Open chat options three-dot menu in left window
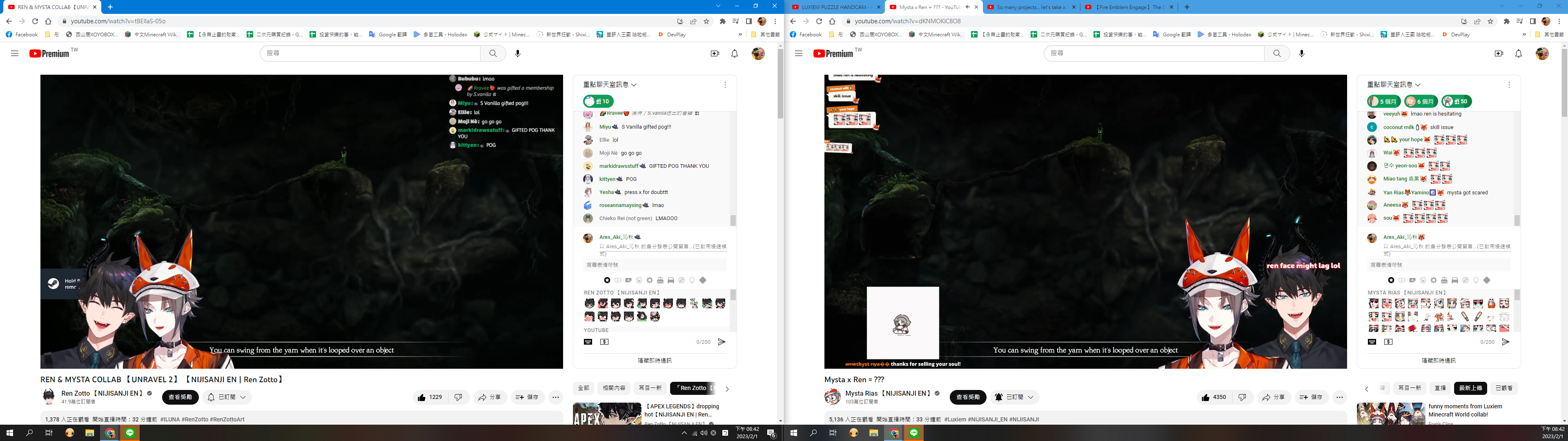 725,85
